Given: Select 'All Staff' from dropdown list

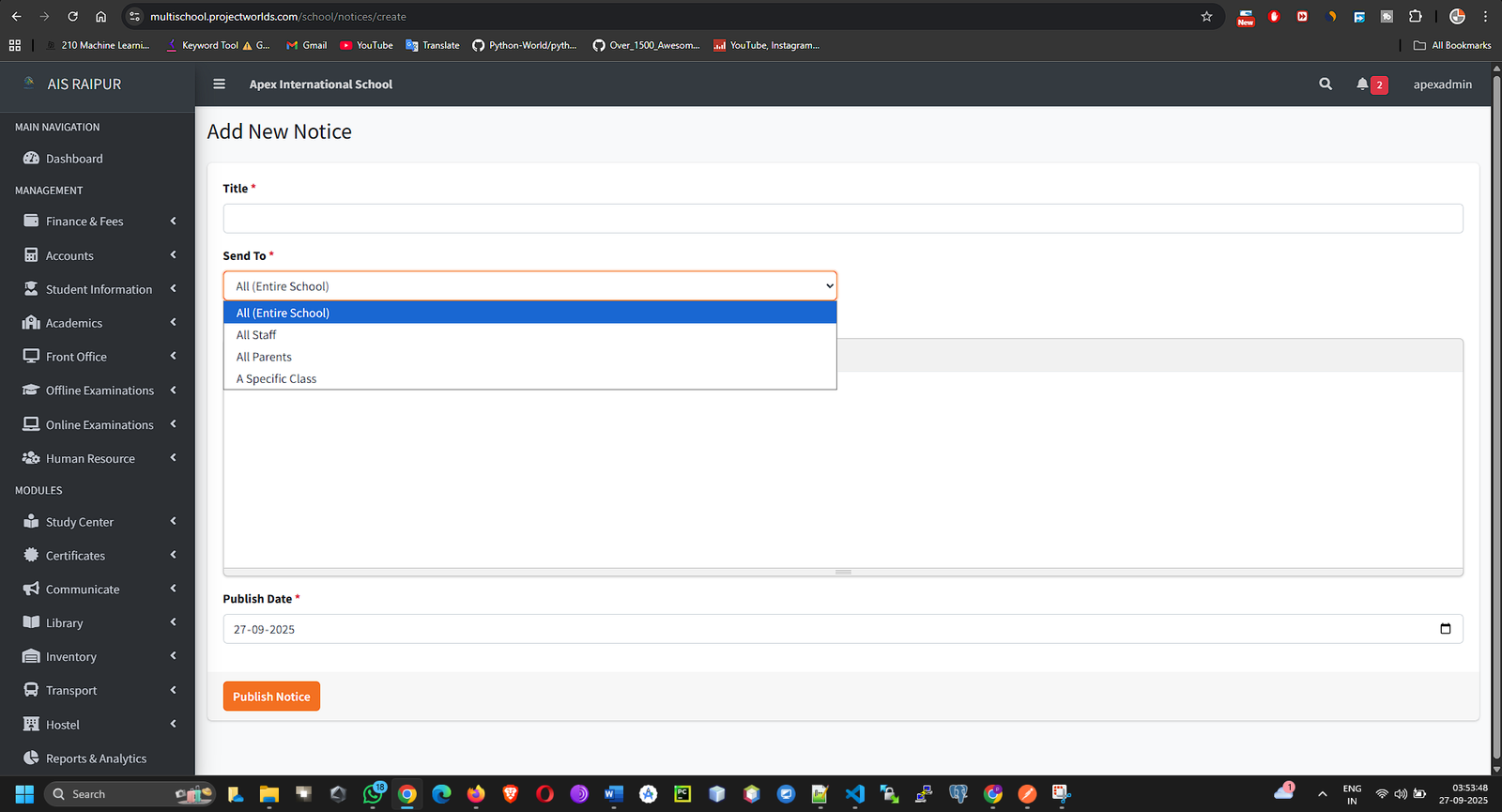Looking at the screenshot, I should [x=256, y=335].
